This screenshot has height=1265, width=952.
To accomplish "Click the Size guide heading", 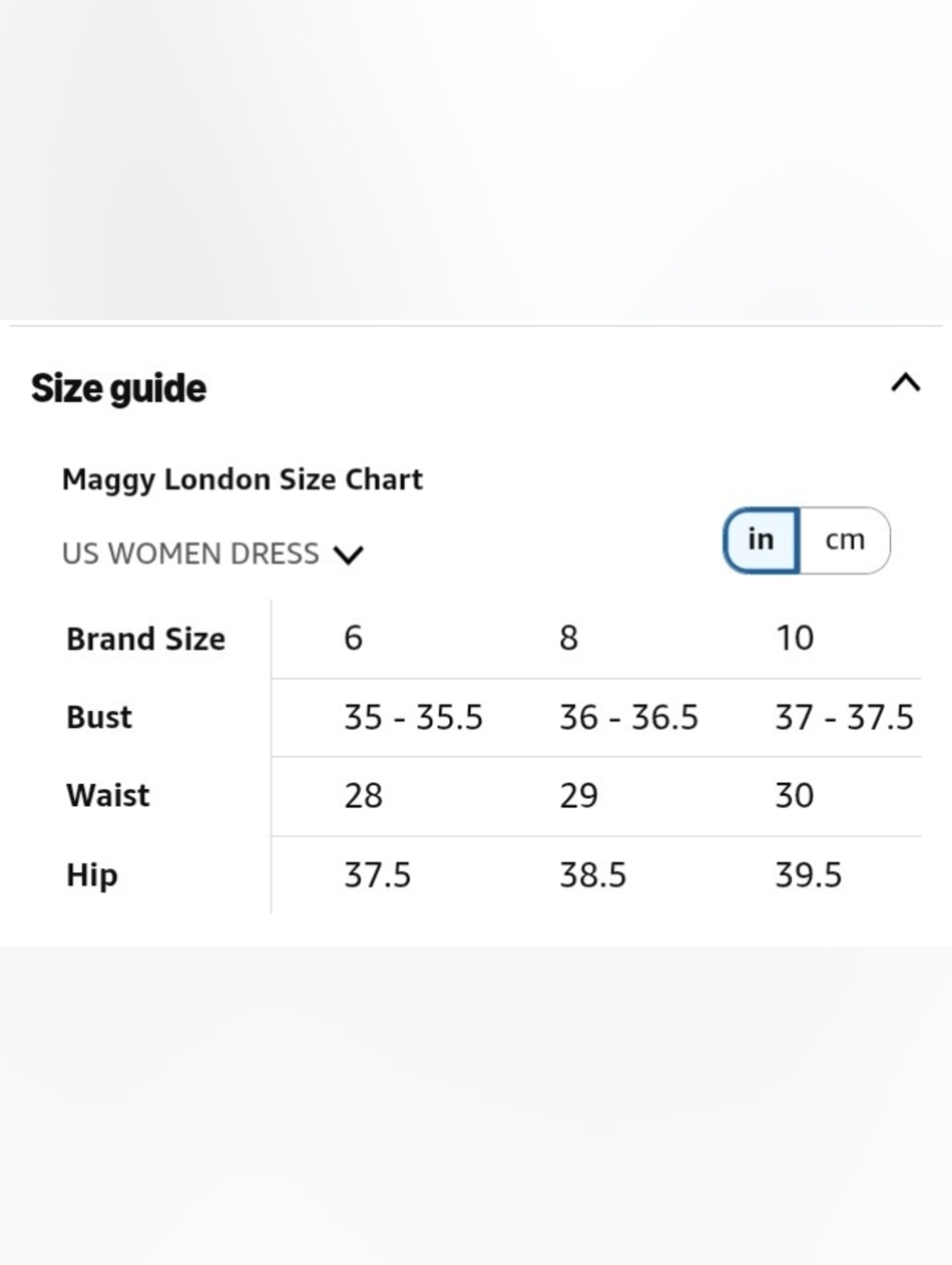I will pos(118,388).
